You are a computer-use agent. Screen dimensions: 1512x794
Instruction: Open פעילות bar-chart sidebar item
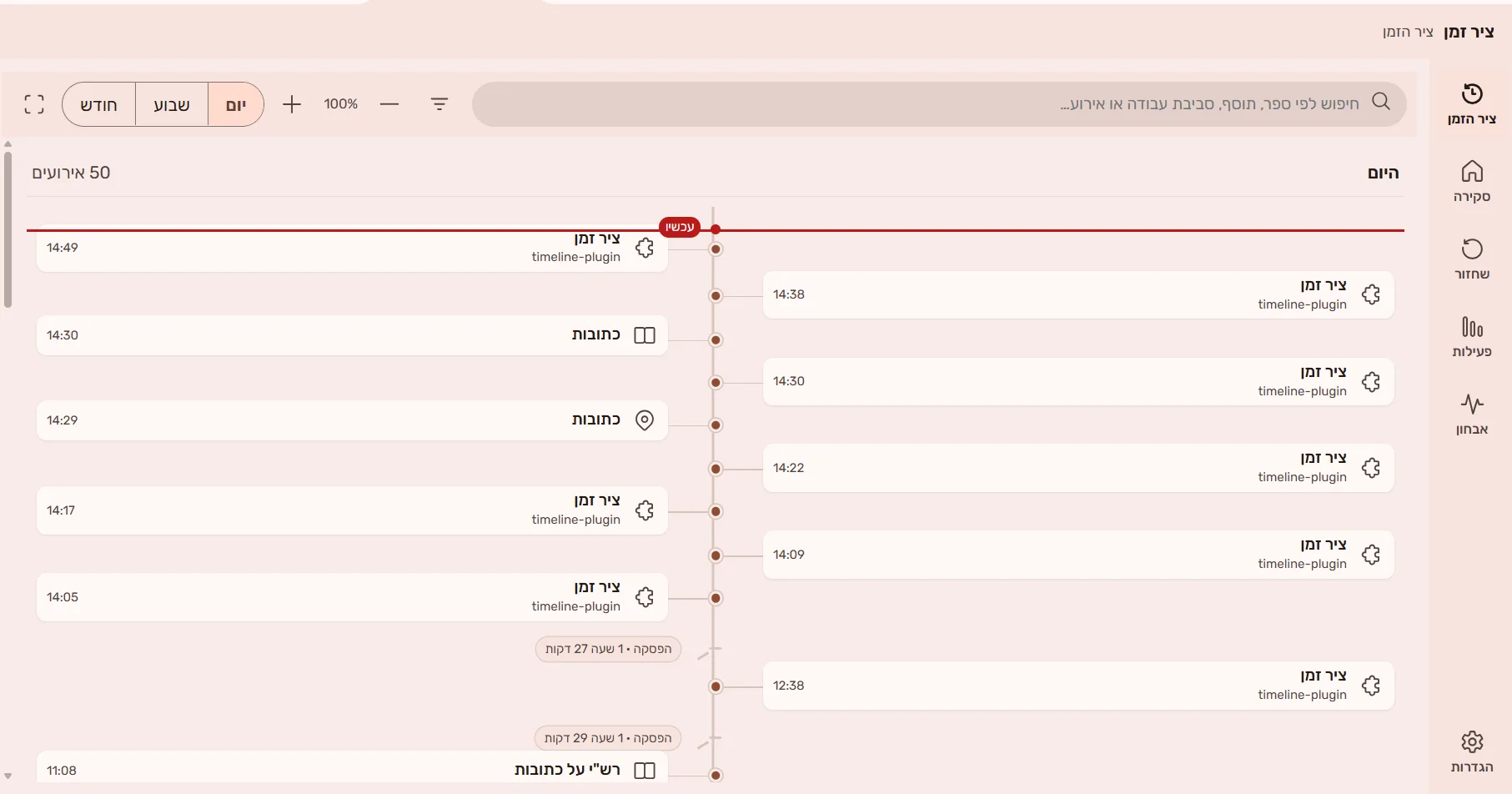click(x=1471, y=337)
